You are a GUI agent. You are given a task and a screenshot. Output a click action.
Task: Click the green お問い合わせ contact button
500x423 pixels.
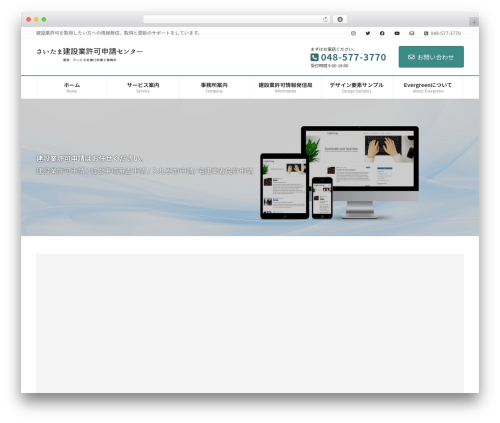[x=431, y=57]
